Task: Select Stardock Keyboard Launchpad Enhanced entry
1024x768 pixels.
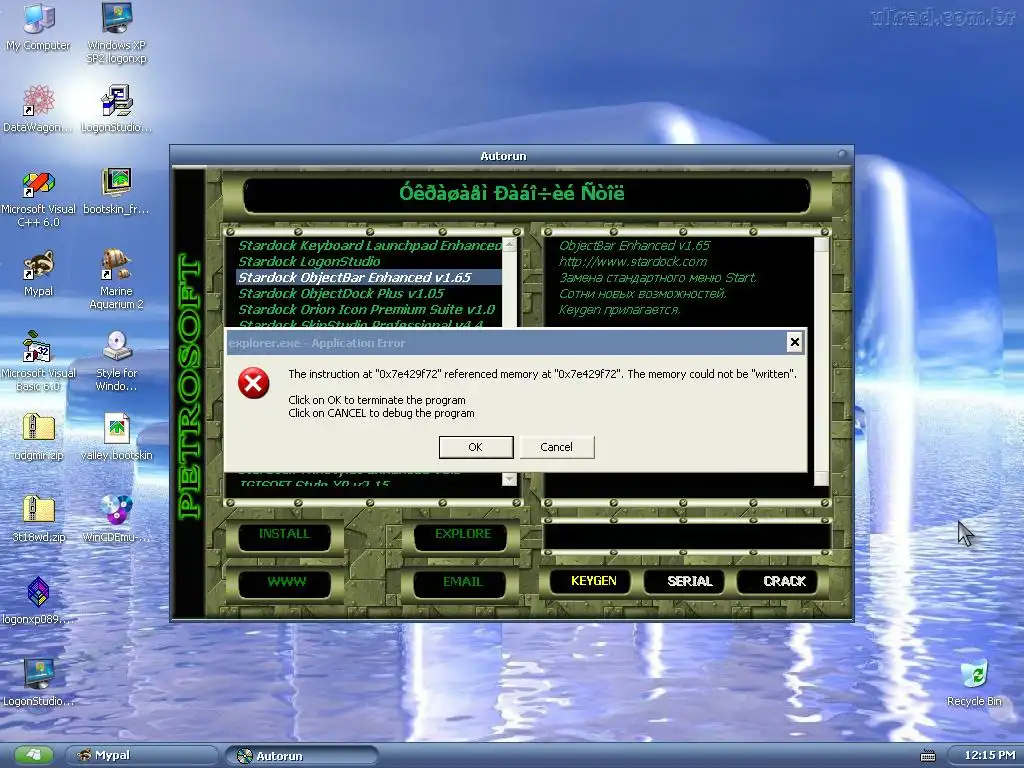Action: [x=369, y=246]
